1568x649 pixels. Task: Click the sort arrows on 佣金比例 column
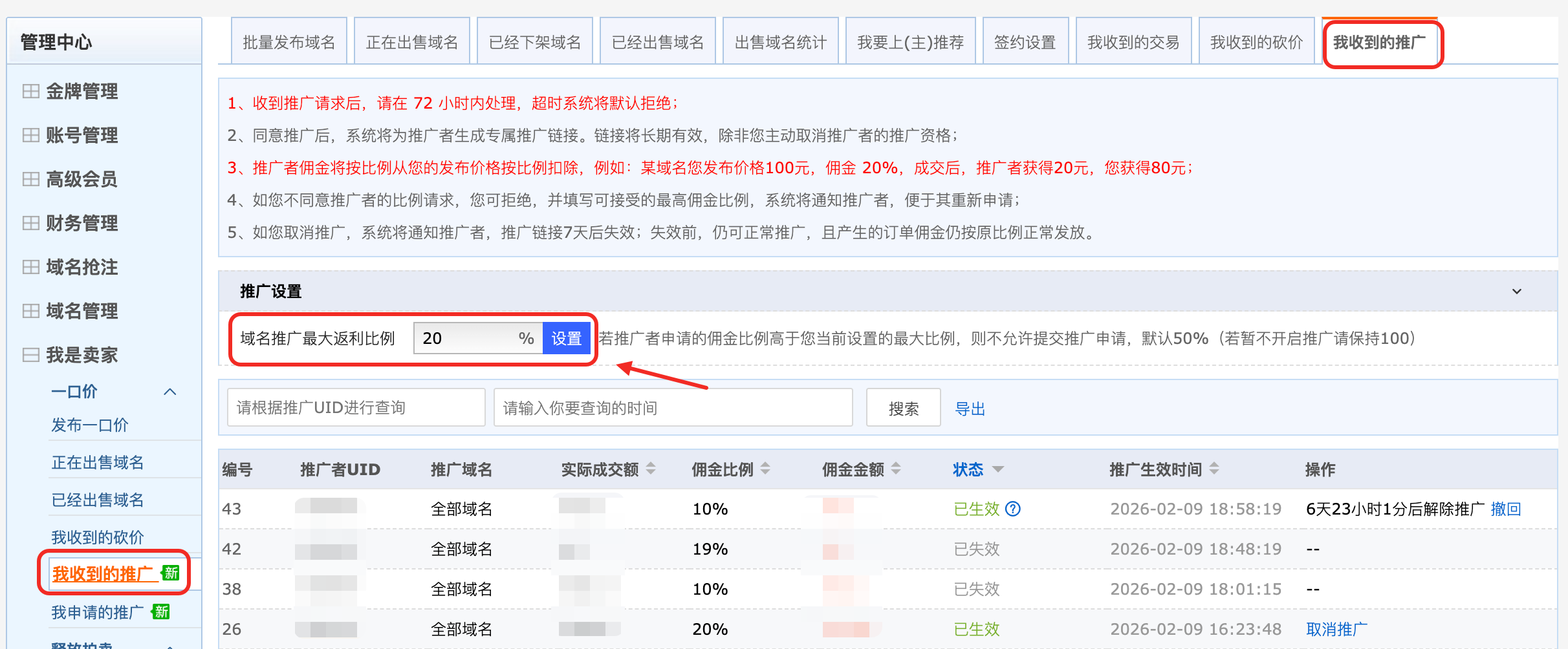[x=765, y=469]
